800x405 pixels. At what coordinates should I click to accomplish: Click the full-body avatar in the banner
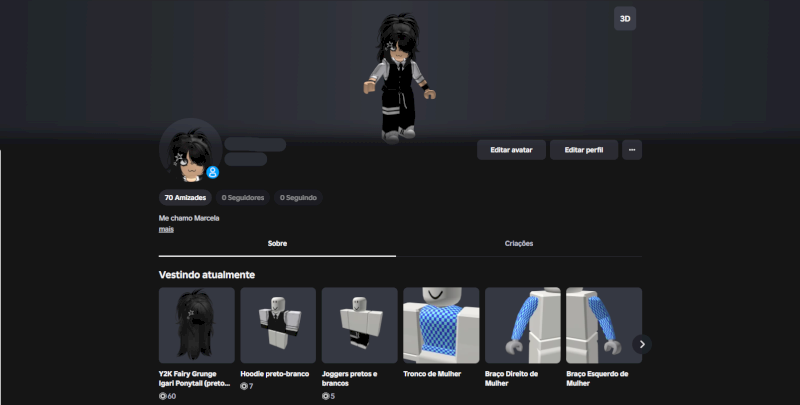(399, 77)
